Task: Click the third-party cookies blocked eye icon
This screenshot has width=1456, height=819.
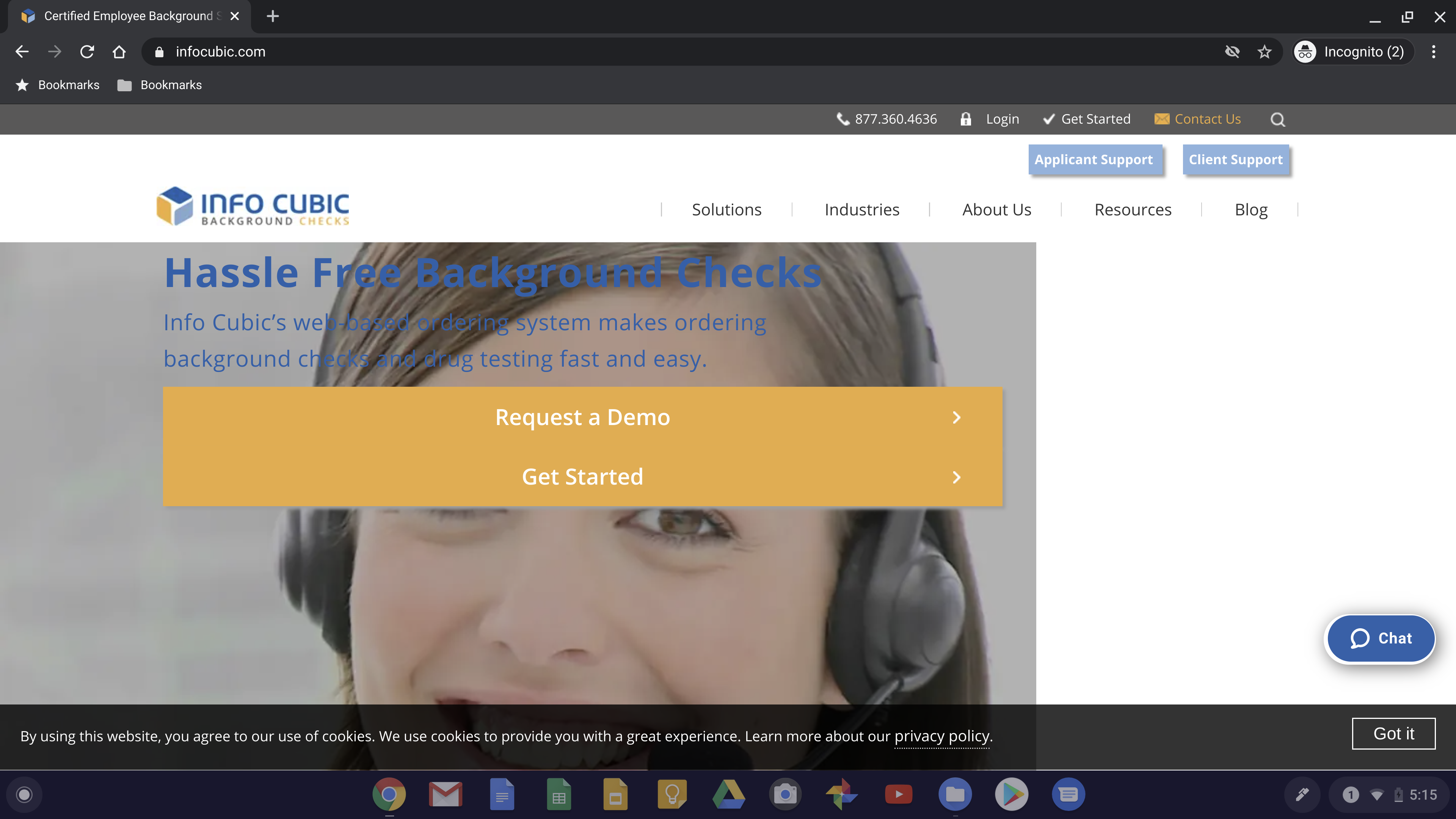Action: point(1232,52)
